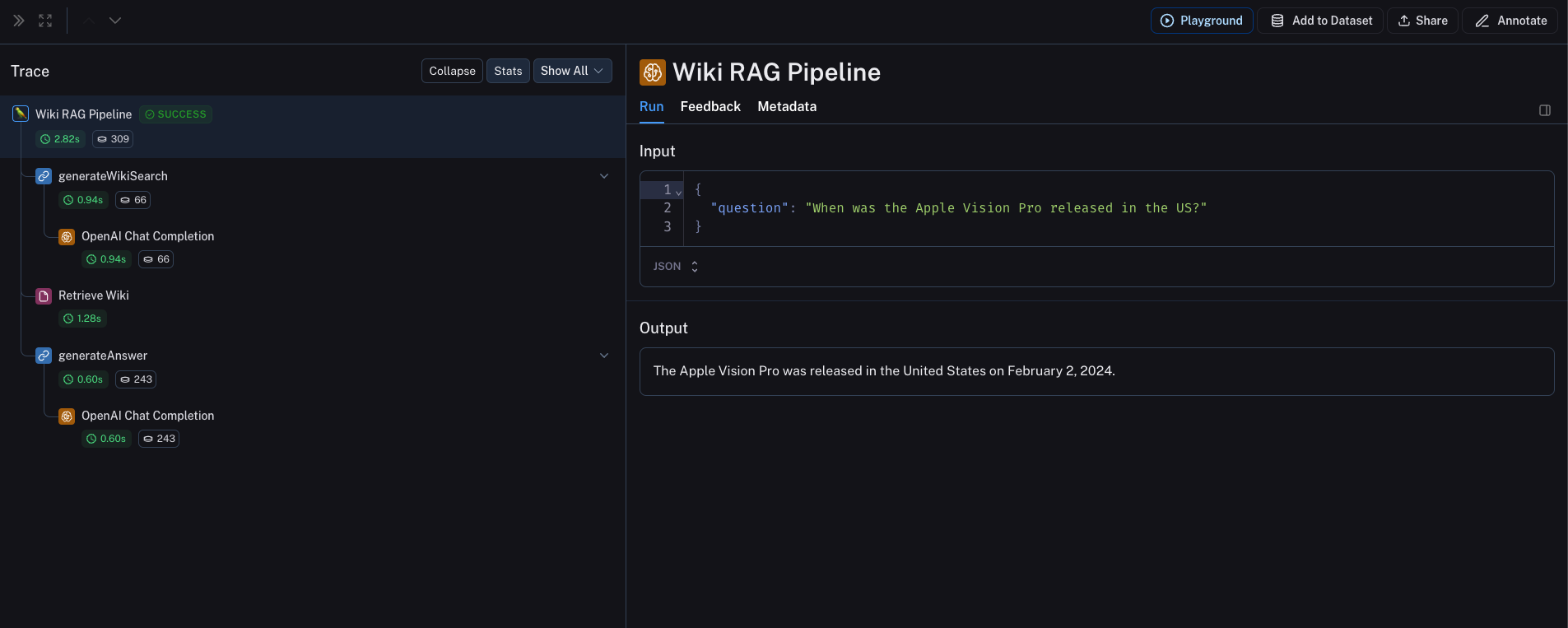
Task: Click the Wiki RAG Pipeline header icon
Action: pyautogui.click(x=653, y=72)
